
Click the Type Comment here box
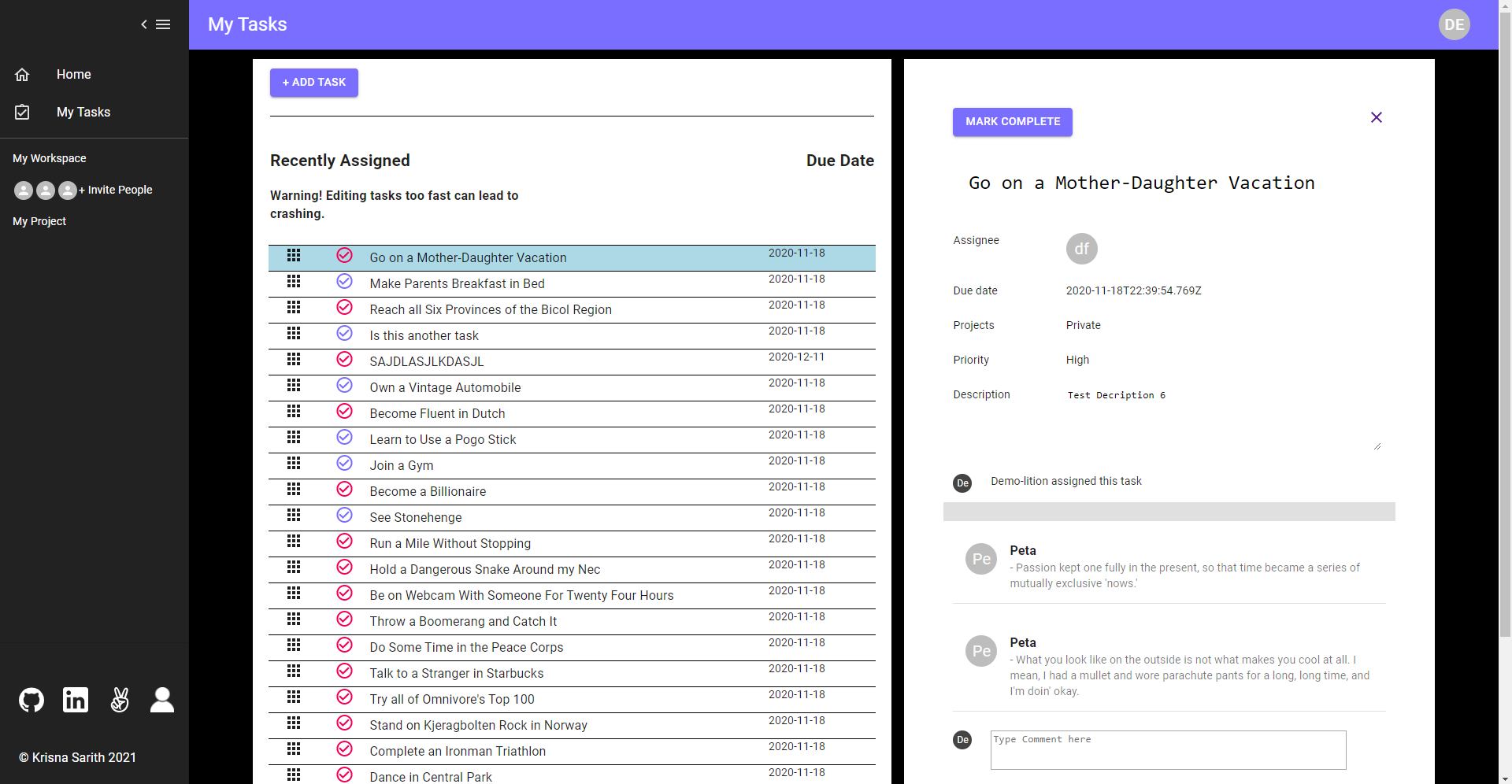click(x=1167, y=749)
